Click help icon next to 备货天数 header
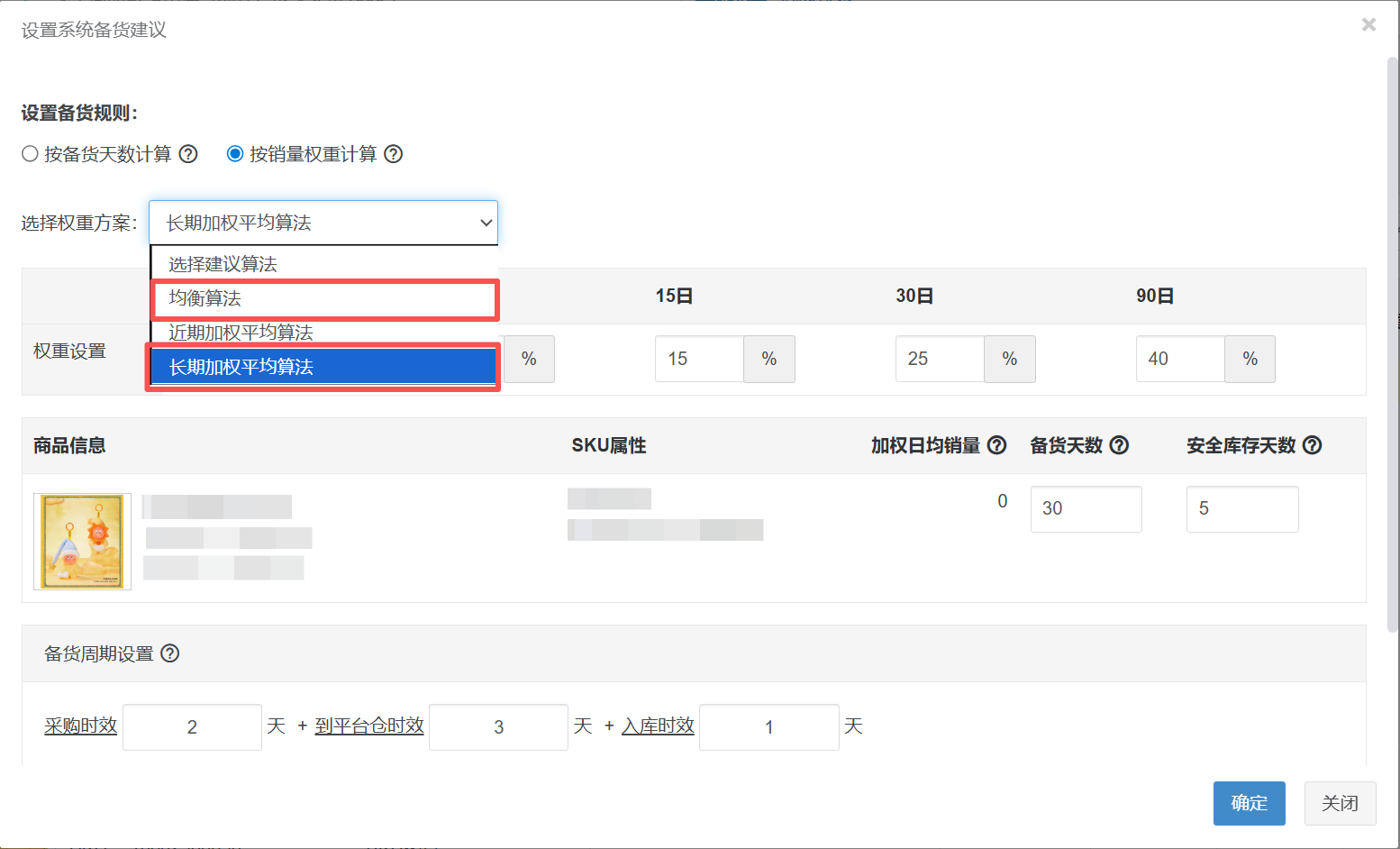The width and height of the screenshot is (1400, 849). point(1119,445)
